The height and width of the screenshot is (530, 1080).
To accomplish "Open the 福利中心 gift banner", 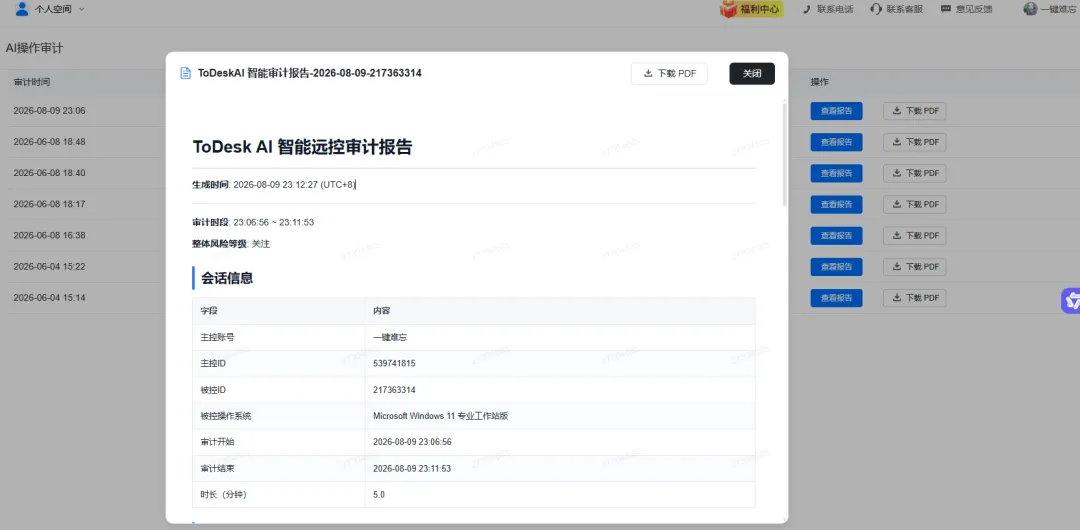I will 751,9.
